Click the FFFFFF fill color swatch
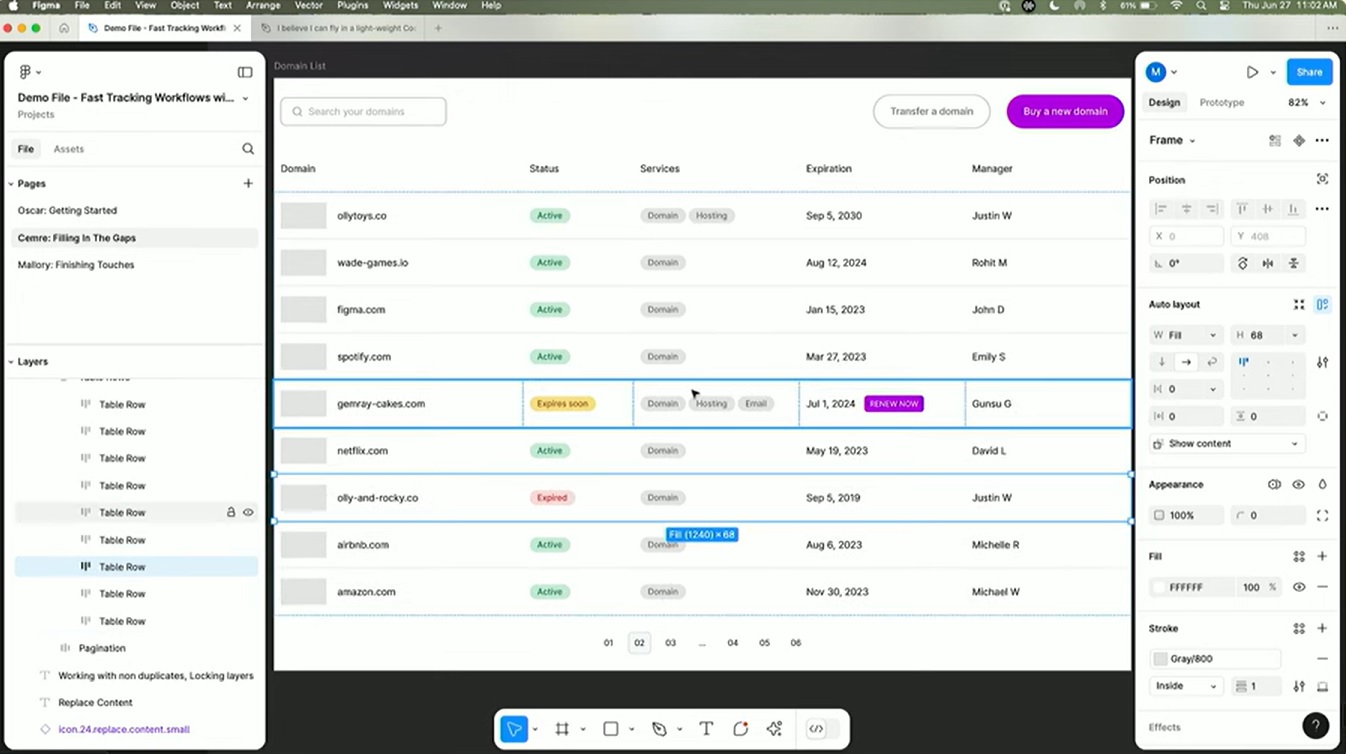 pos(1159,587)
